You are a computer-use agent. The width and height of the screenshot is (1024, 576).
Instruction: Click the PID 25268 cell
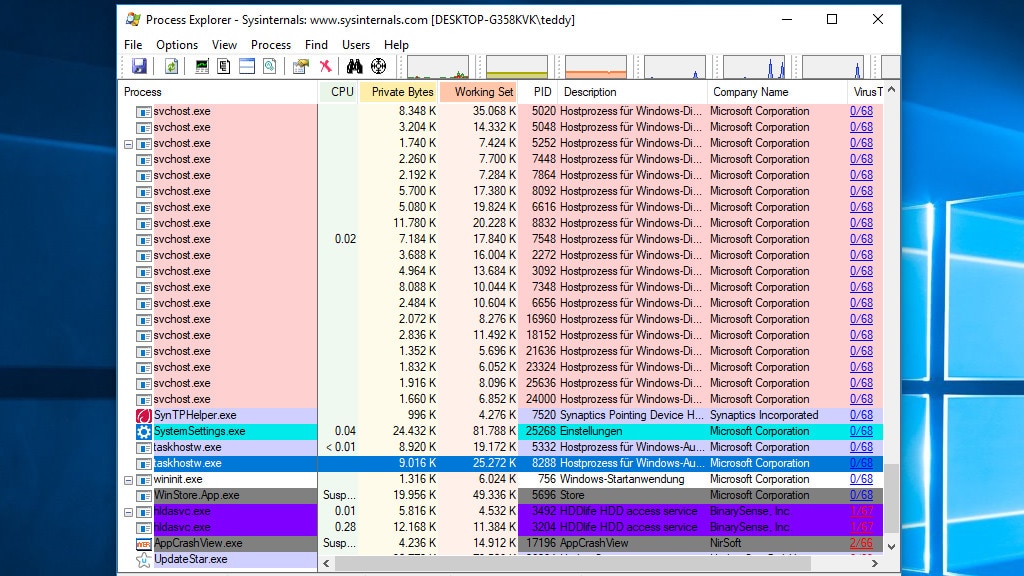click(540, 432)
